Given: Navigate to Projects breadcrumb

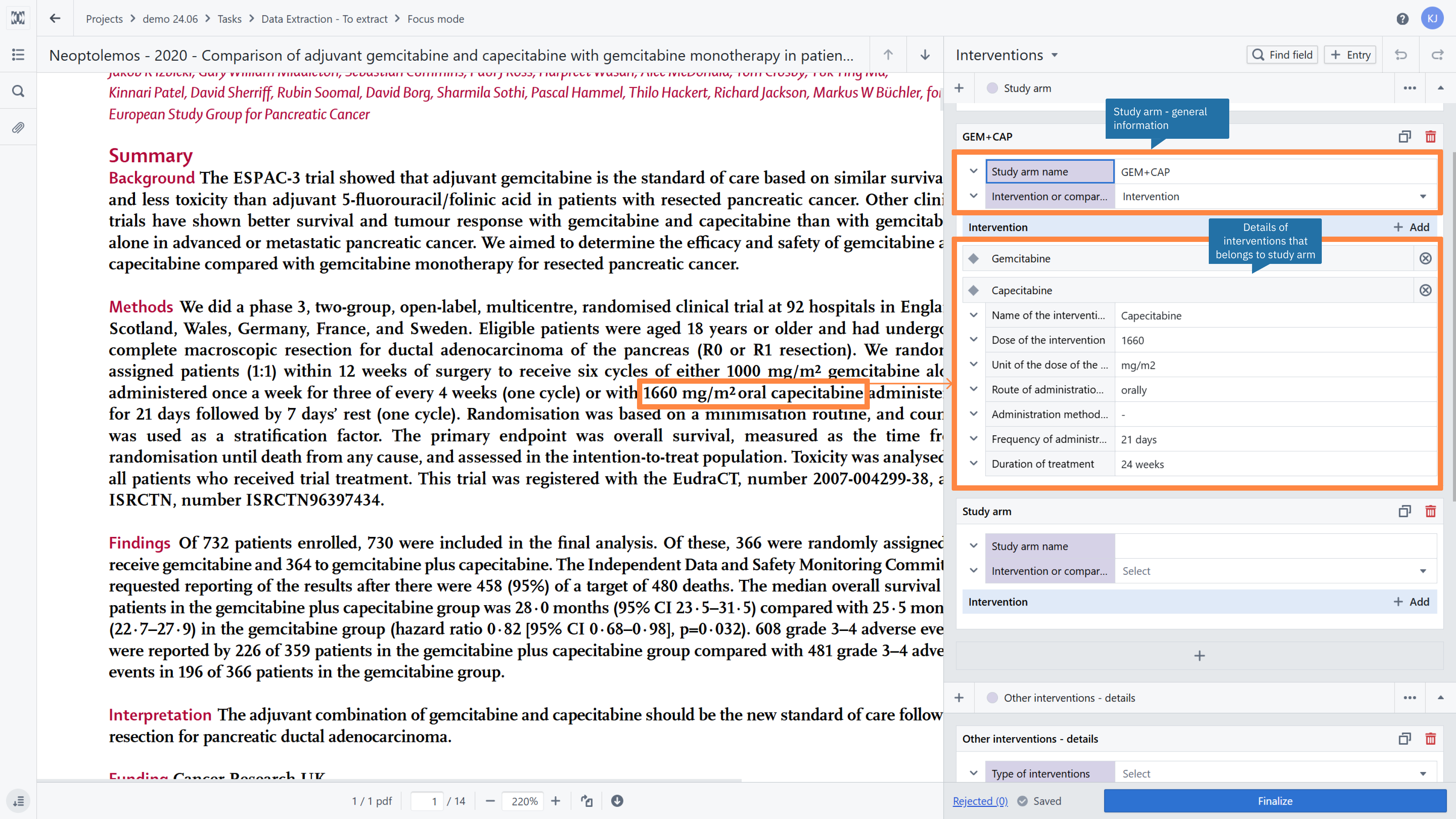Looking at the screenshot, I should tap(104, 19).
